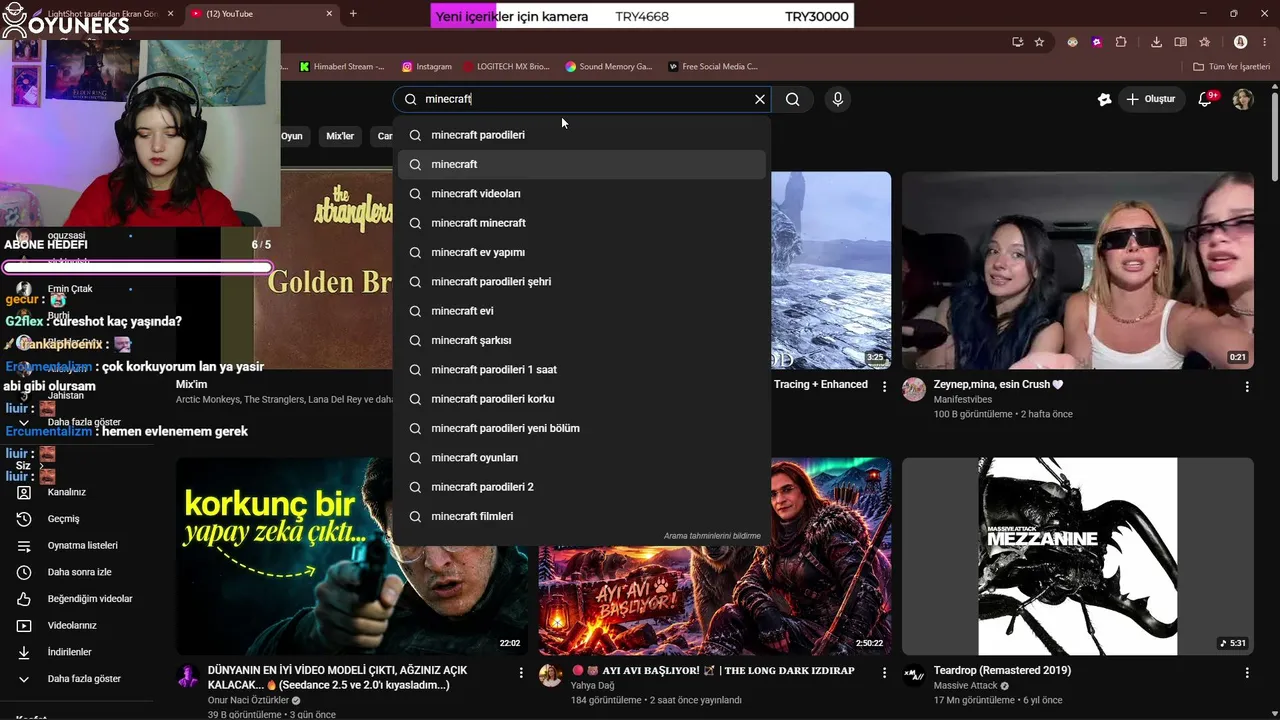Viewport: 1280px width, 720px height.
Task: Click the purple extension icon in toolbar
Action: click(x=1097, y=42)
